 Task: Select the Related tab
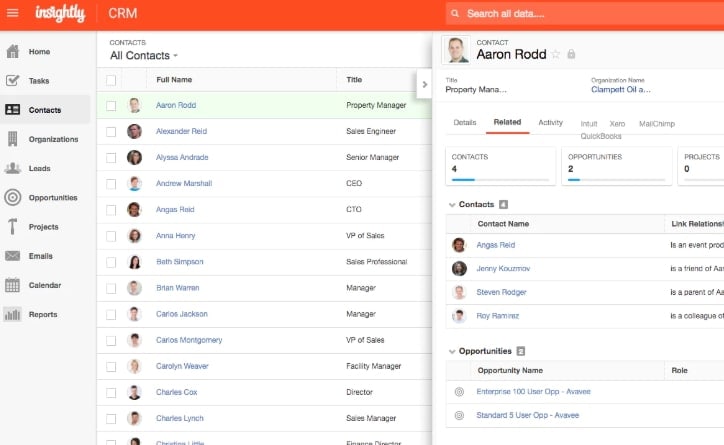coord(507,122)
